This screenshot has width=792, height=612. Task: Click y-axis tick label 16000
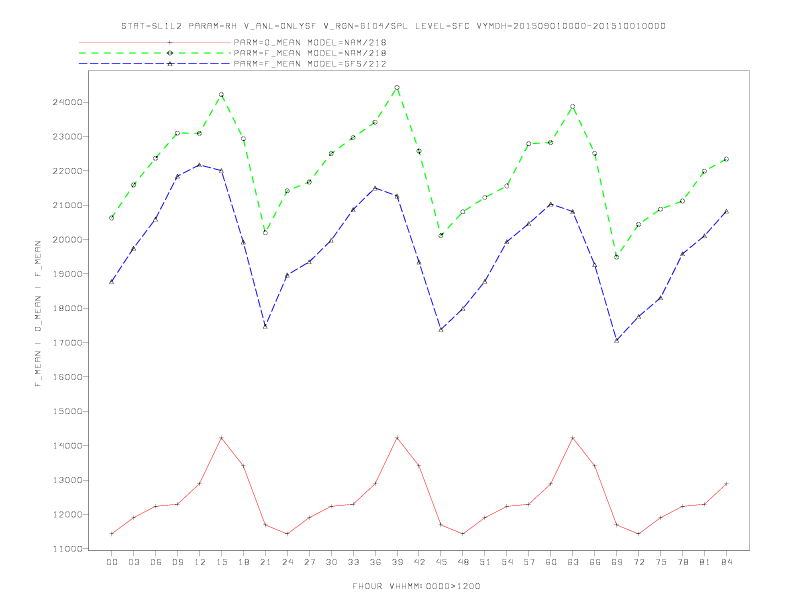coord(67,377)
